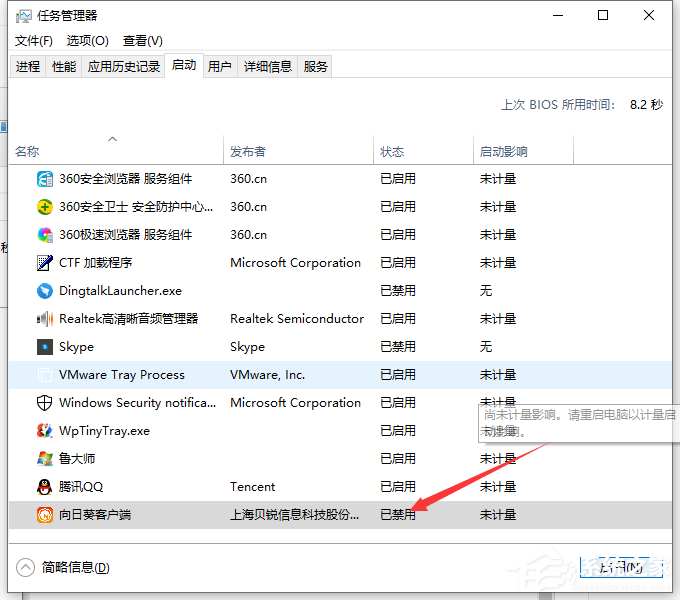Image resolution: width=680 pixels, height=600 pixels.
Task: Click 已禁用 status in 向日葵客户端 row
Action: tap(398, 515)
